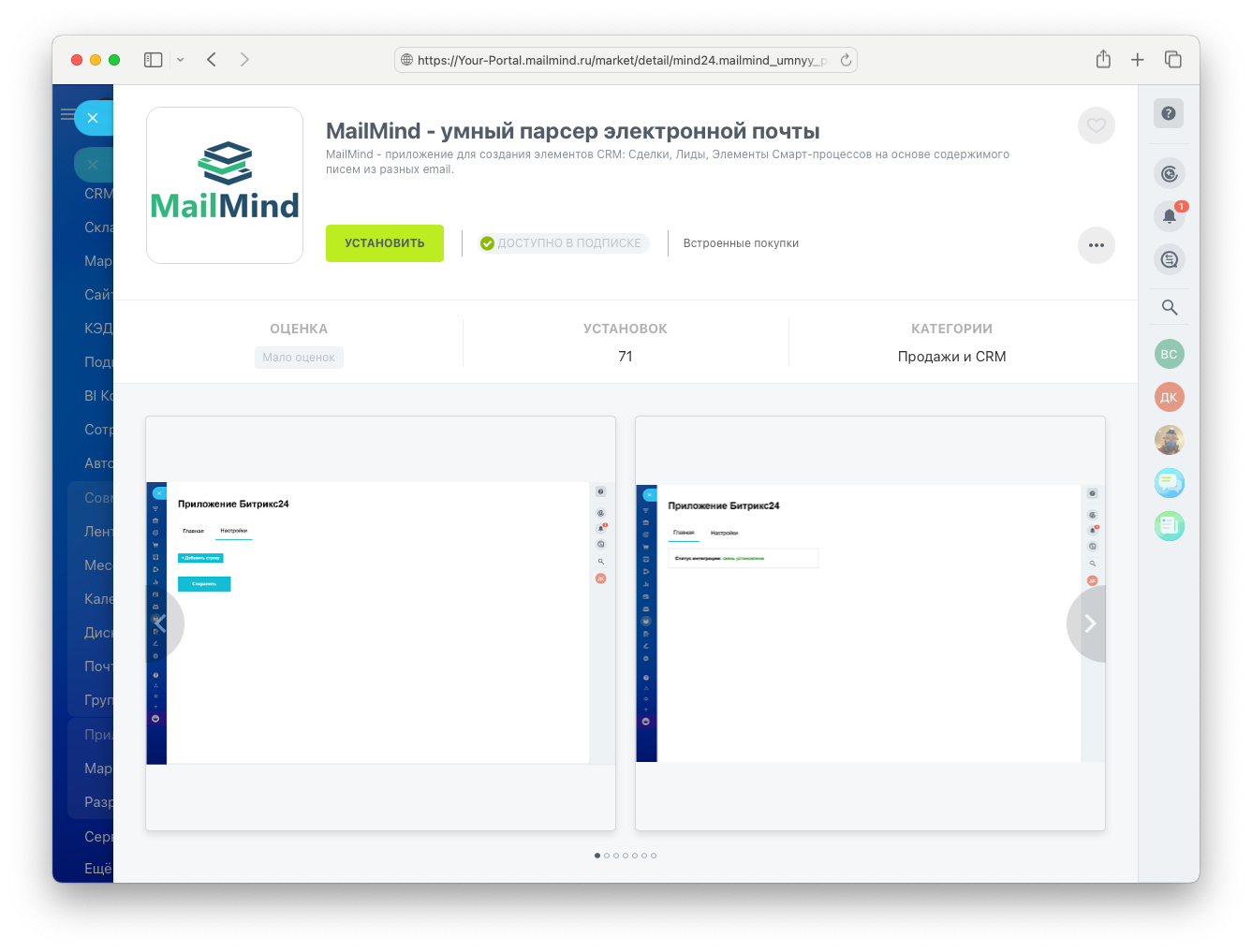Click the green УСТАНОВИТЬ install button
Image resolution: width=1252 pixels, height=952 pixels.
(384, 243)
